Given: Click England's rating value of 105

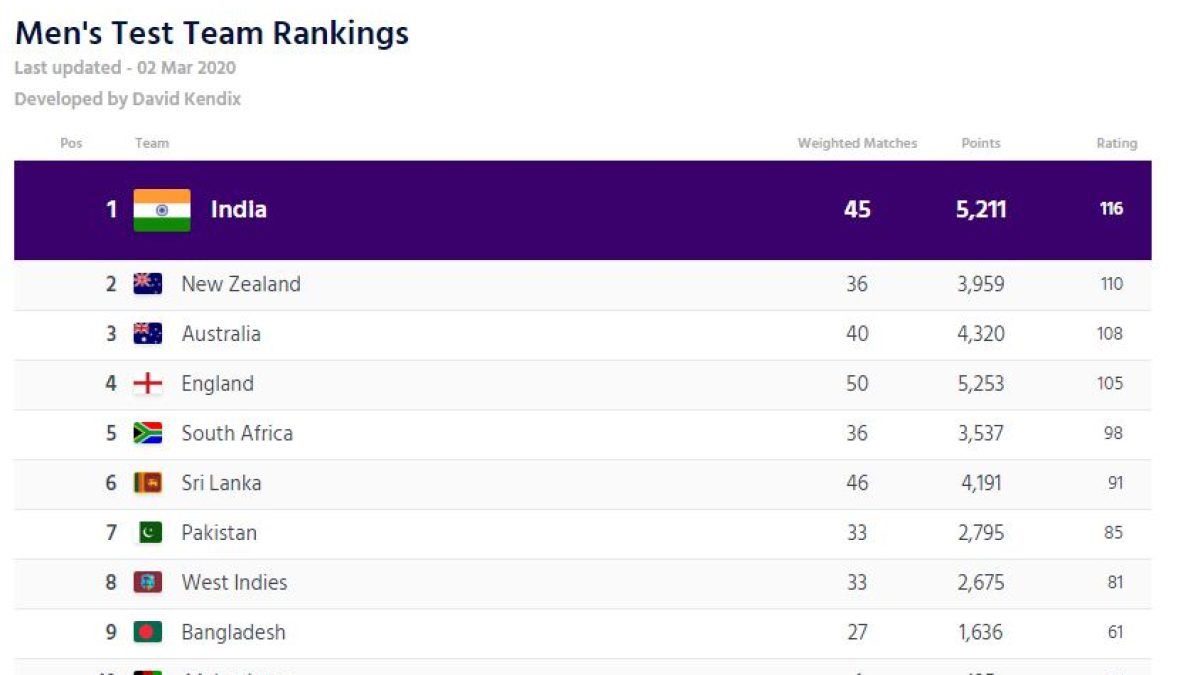Looking at the screenshot, I should point(1110,384).
